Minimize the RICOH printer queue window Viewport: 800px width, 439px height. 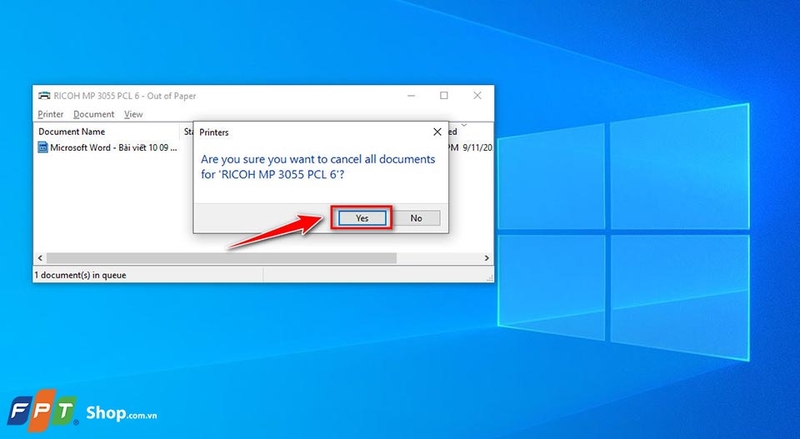pyautogui.click(x=411, y=95)
